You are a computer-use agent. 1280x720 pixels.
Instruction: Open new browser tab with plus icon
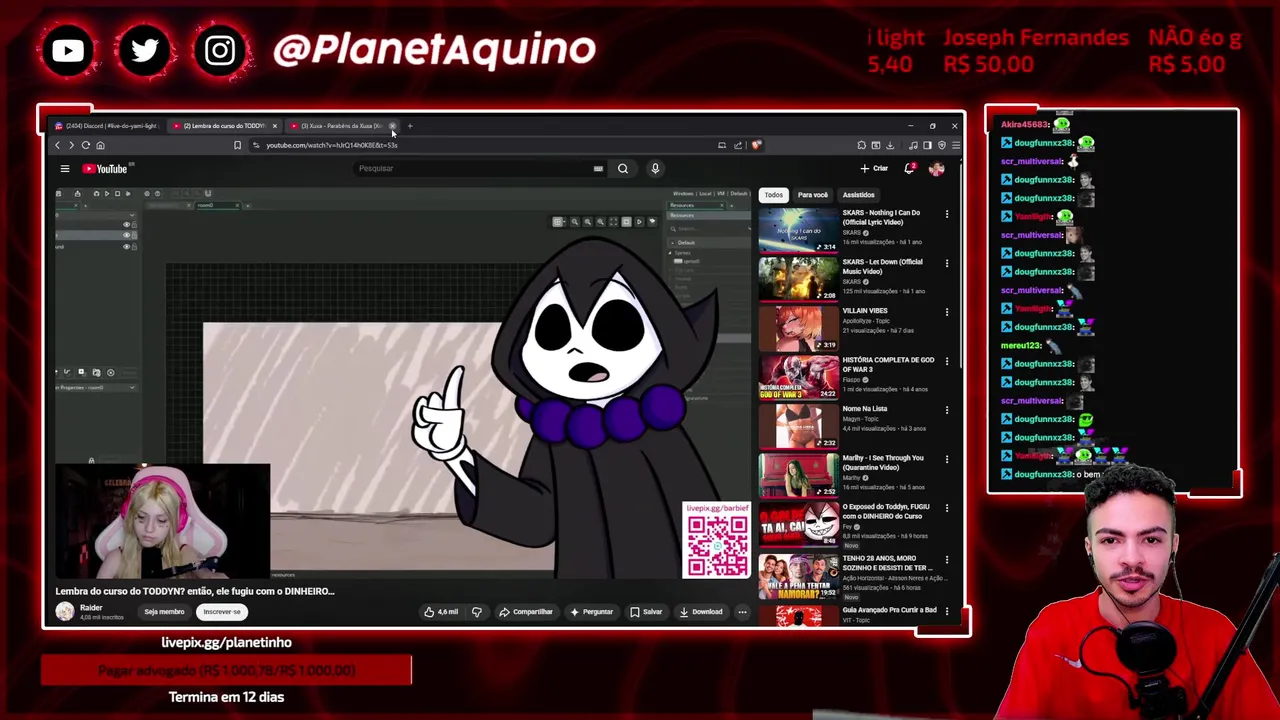(410, 126)
